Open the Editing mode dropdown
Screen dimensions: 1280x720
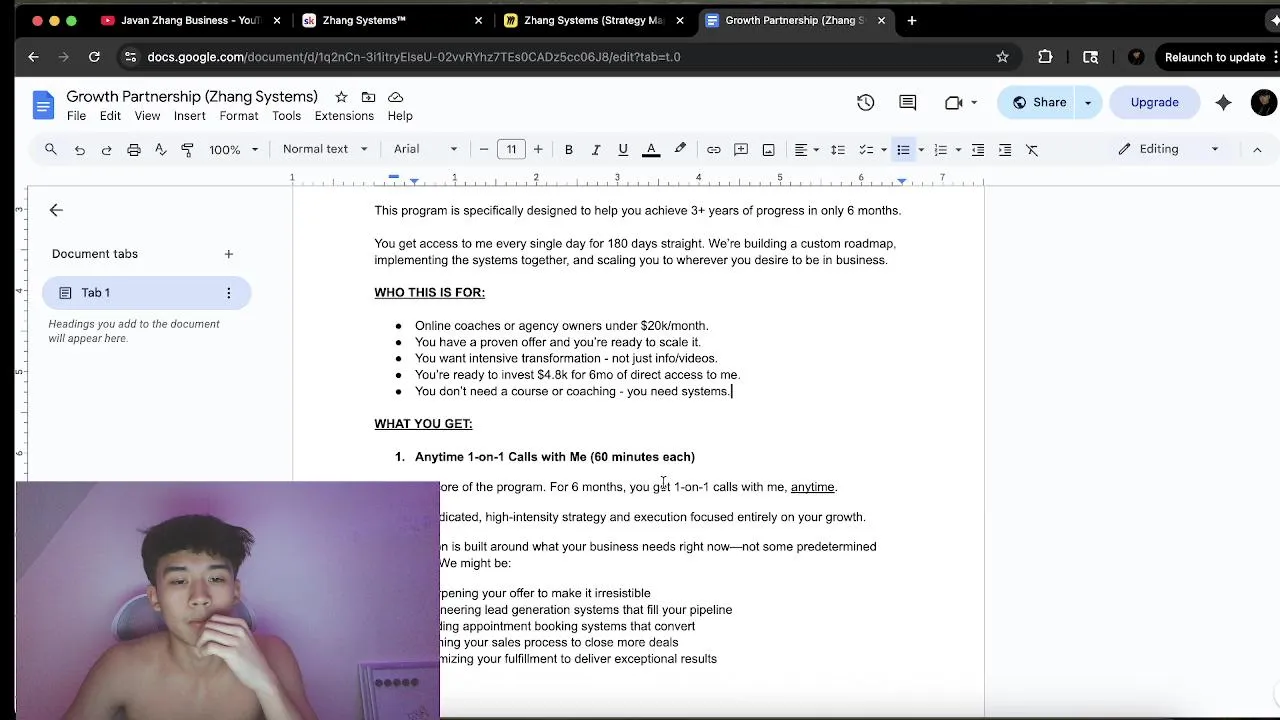coord(1168,149)
